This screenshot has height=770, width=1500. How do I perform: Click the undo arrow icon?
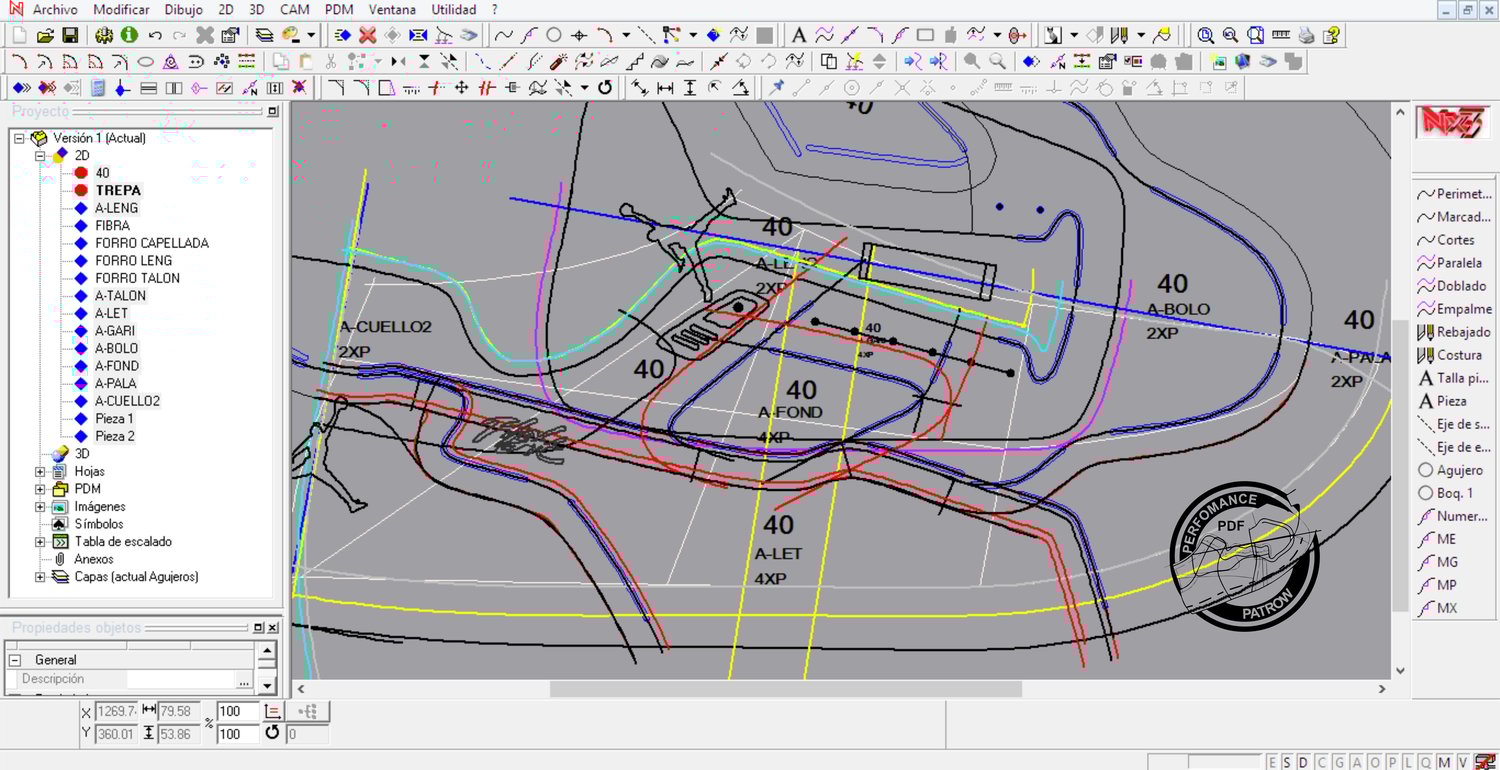click(x=155, y=35)
